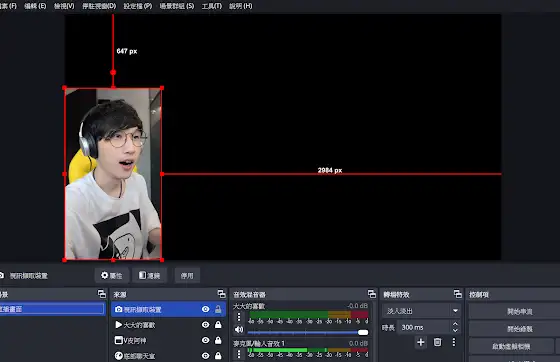Click the 停用 deactivate button
560x362 pixels.
pos(187,276)
